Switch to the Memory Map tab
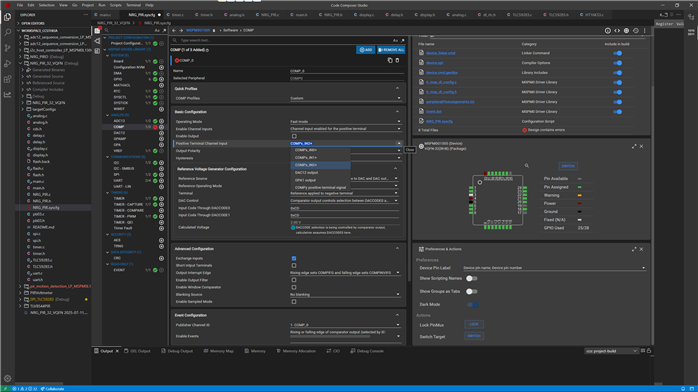Viewport: 698px width, 392px height. pos(219,351)
